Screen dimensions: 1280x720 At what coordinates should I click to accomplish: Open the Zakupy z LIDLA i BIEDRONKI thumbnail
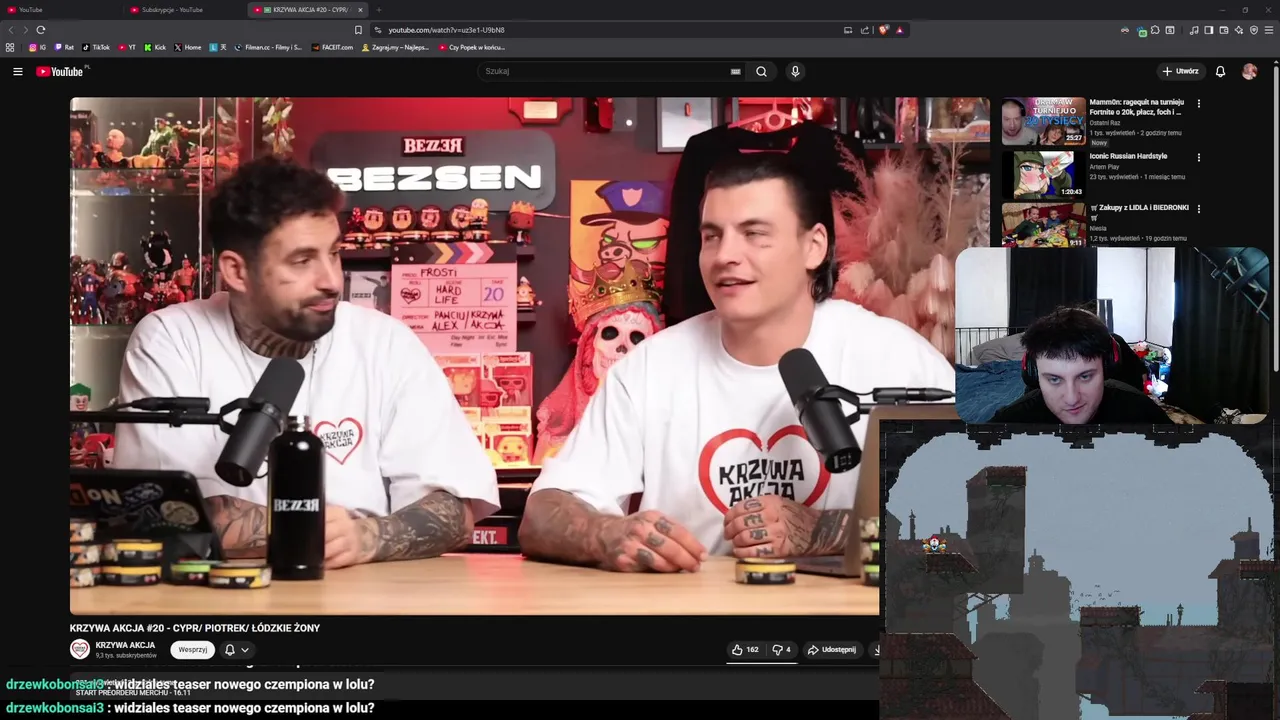coord(1044,225)
